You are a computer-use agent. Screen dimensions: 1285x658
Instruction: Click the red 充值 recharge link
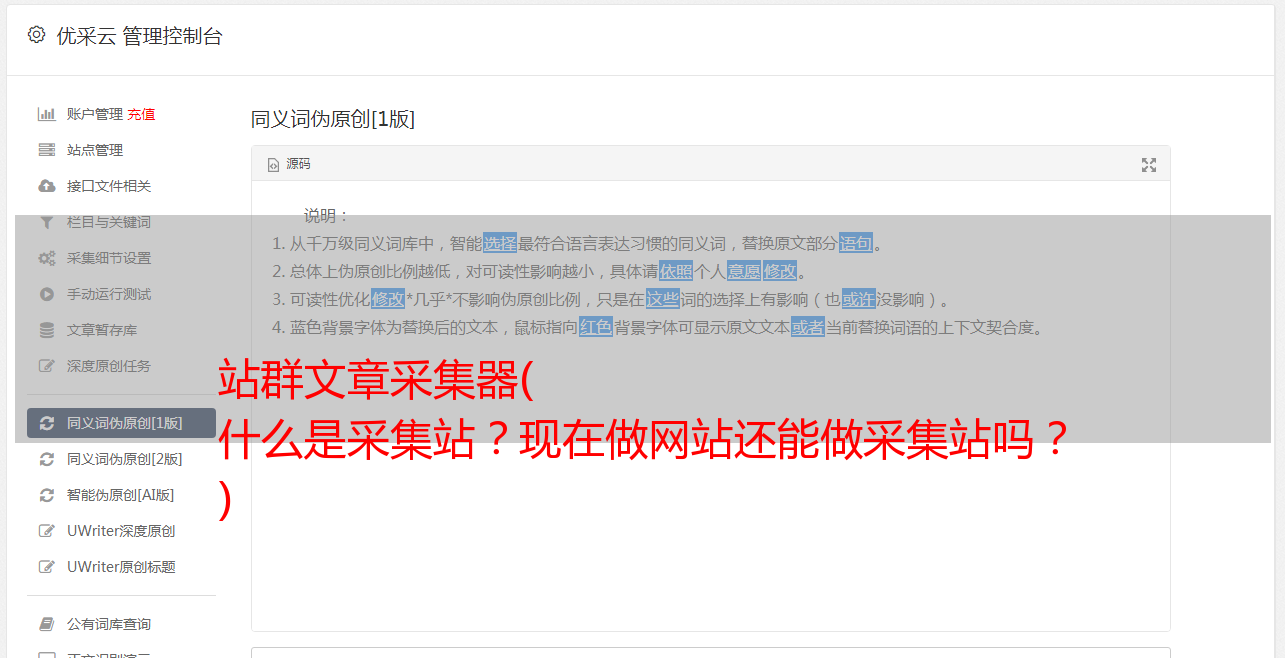[141, 114]
